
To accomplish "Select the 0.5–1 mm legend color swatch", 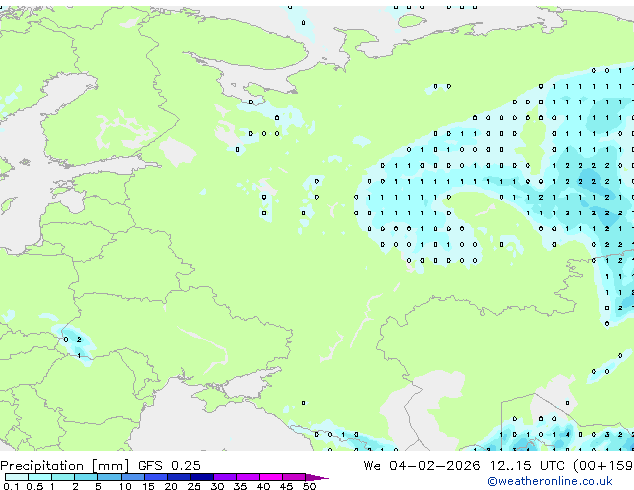I will pyautogui.click(x=40, y=477).
